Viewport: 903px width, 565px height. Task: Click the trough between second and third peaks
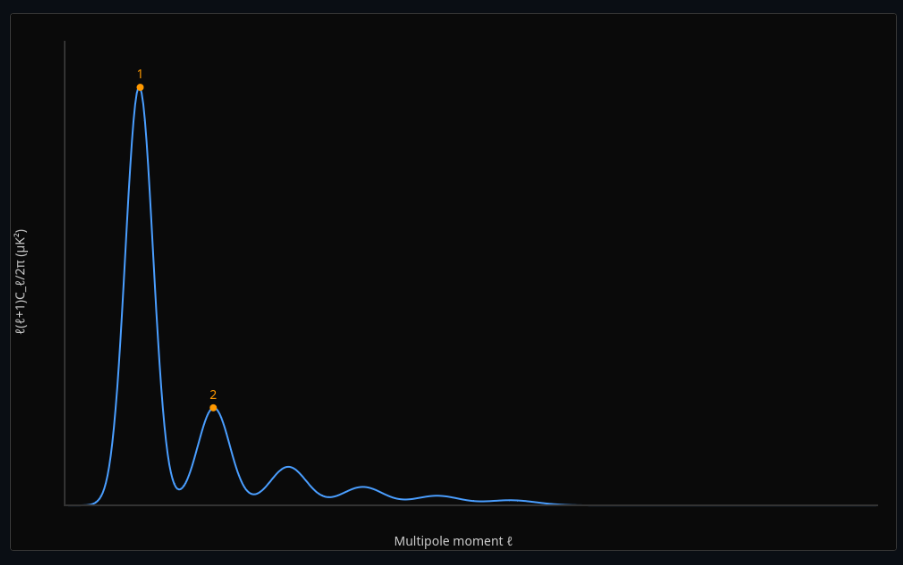[255, 494]
